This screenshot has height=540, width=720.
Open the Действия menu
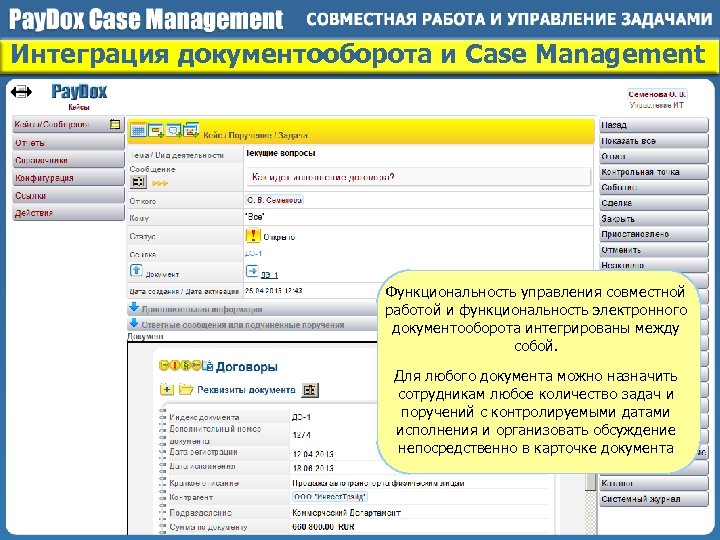tap(68, 213)
